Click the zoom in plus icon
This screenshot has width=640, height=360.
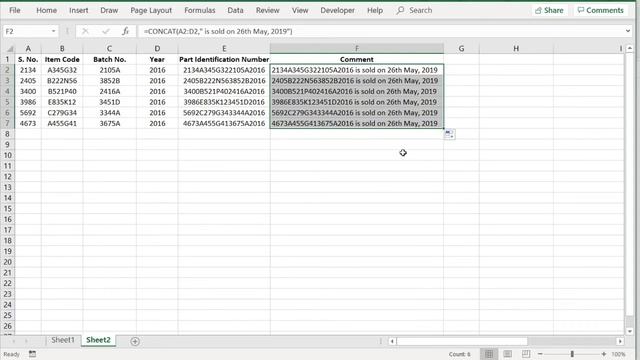(604, 354)
